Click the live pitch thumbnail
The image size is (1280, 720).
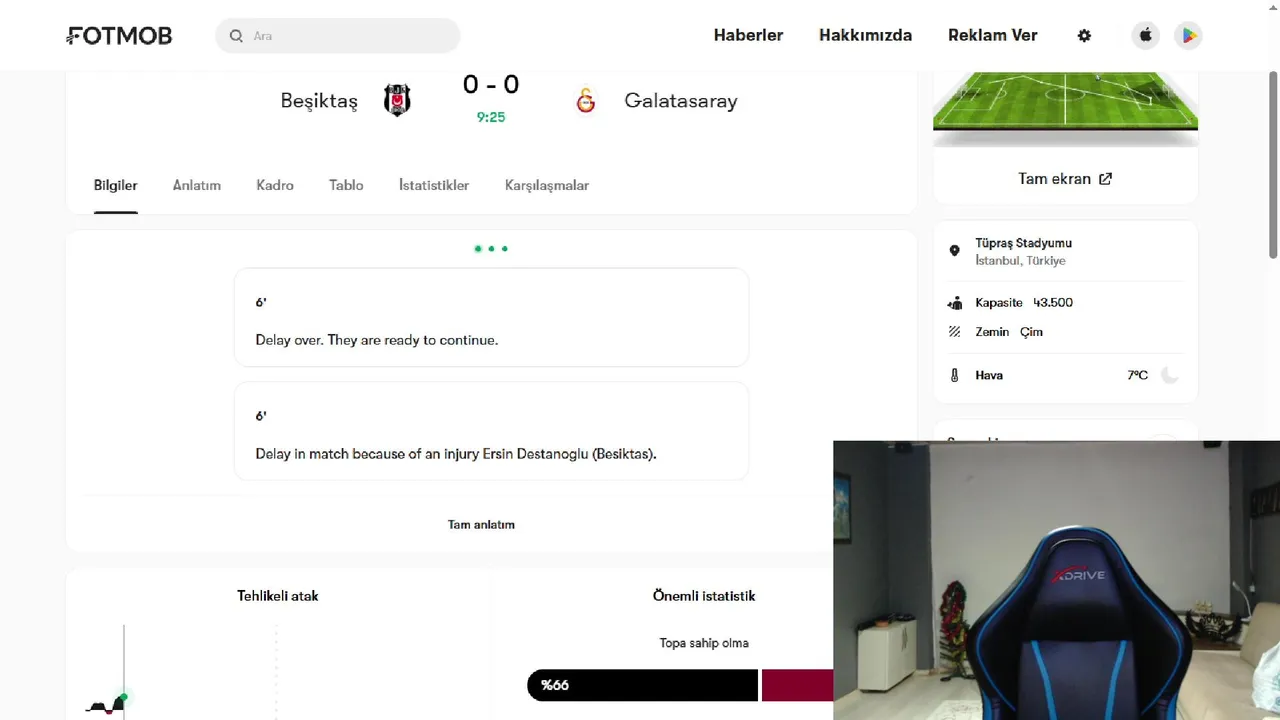[x=1065, y=101]
